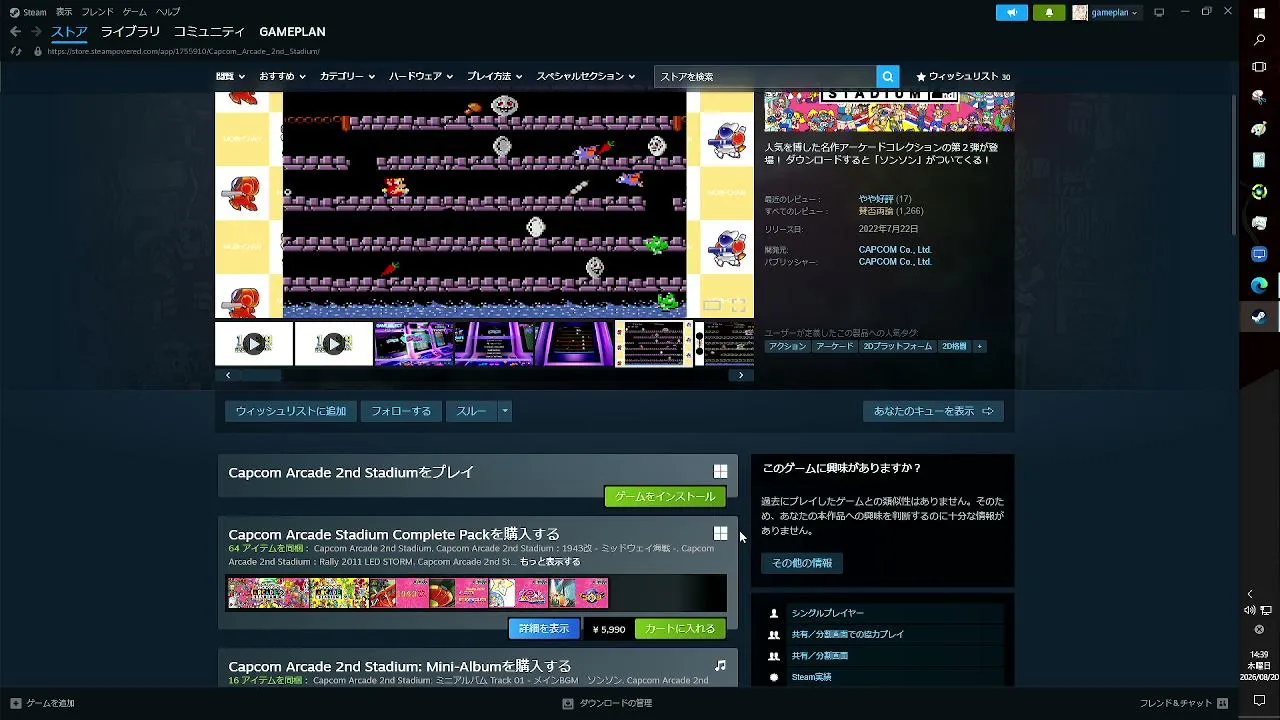Click あなたのキューを表示 button
The height and width of the screenshot is (720, 1280).
(x=933, y=411)
